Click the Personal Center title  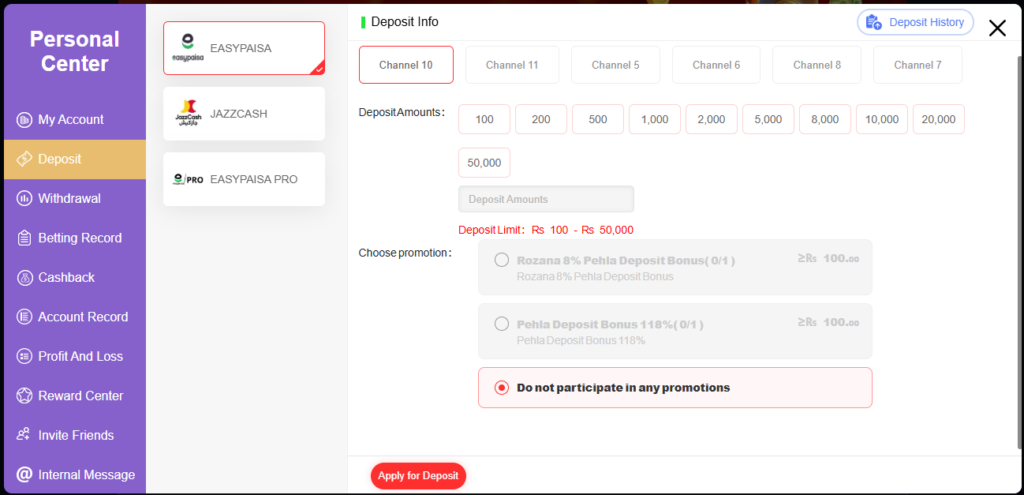point(74,52)
